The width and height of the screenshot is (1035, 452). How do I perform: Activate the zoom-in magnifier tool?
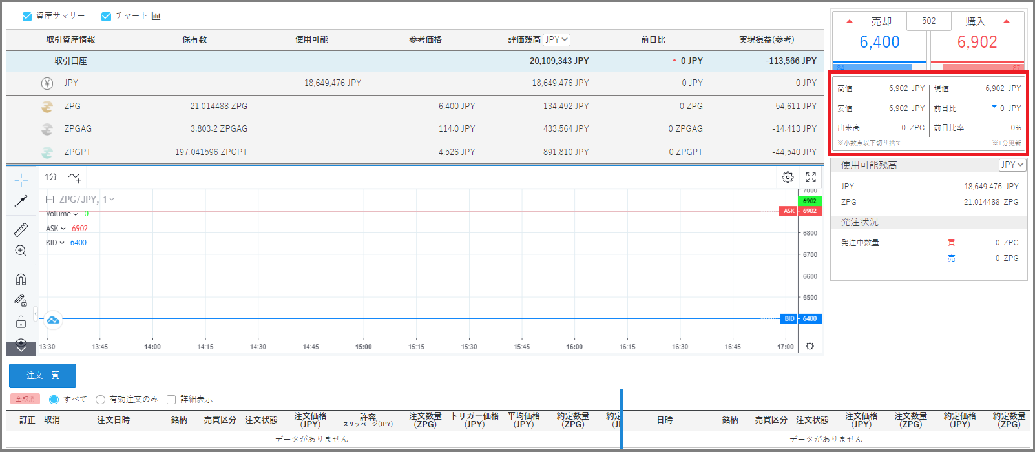21,251
